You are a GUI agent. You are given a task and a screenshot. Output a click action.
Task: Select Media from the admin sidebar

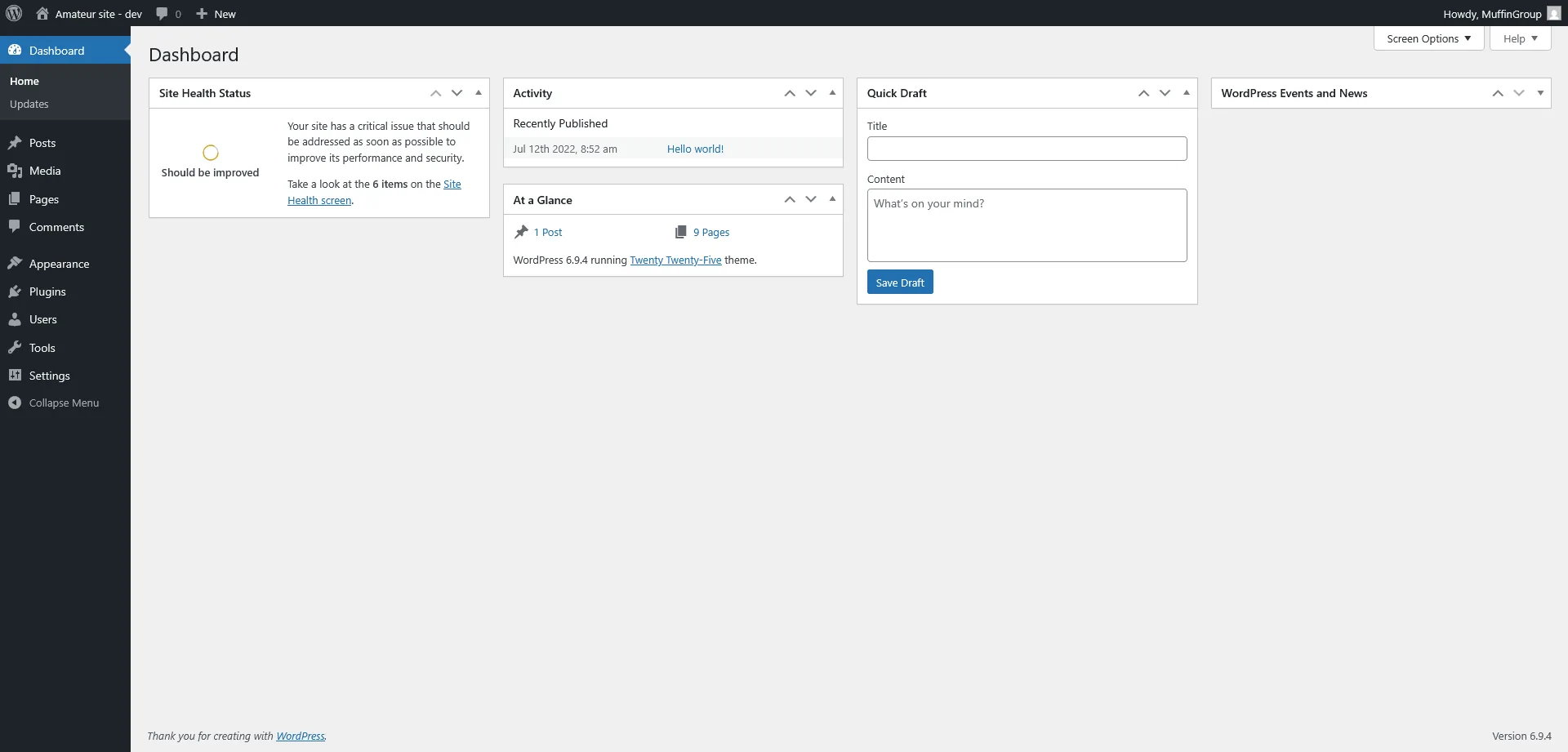(x=44, y=171)
